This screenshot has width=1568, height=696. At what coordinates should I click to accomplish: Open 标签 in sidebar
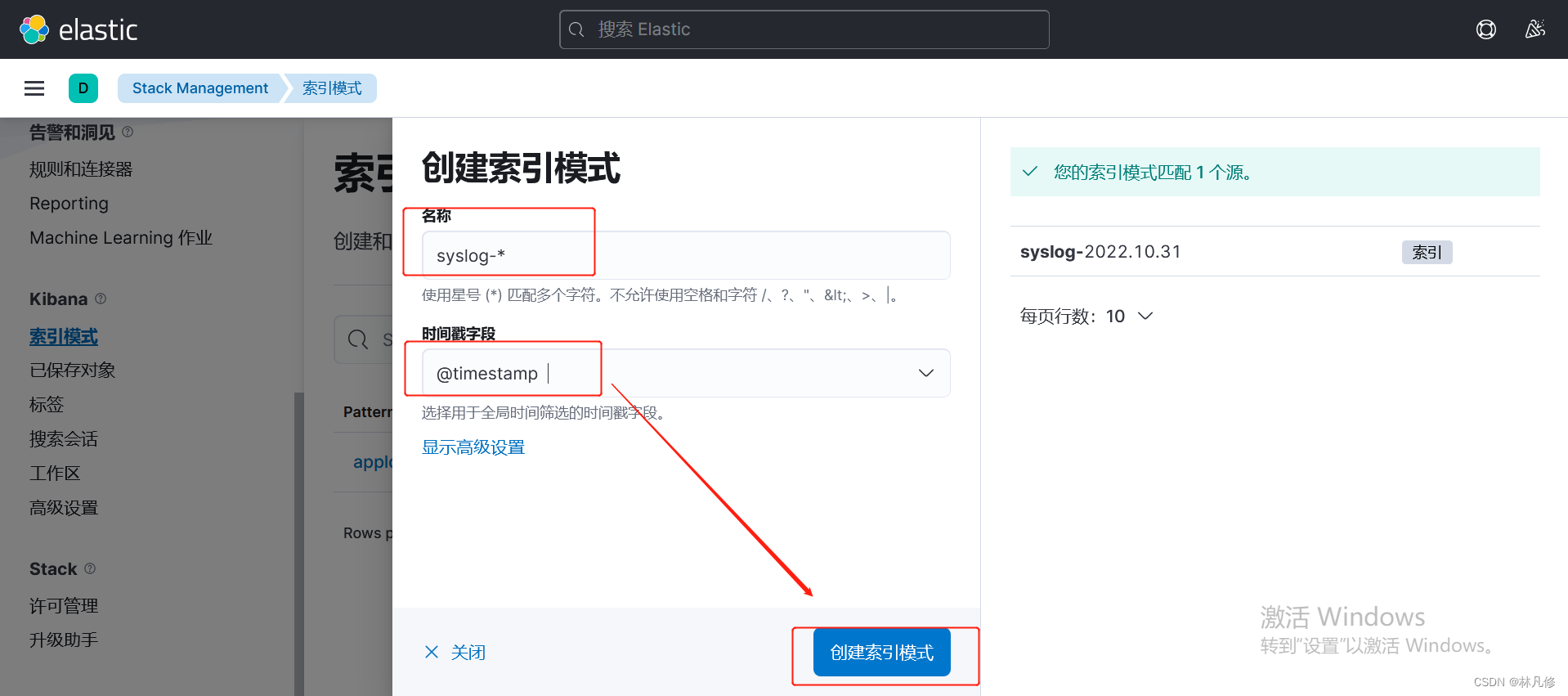tap(47, 405)
